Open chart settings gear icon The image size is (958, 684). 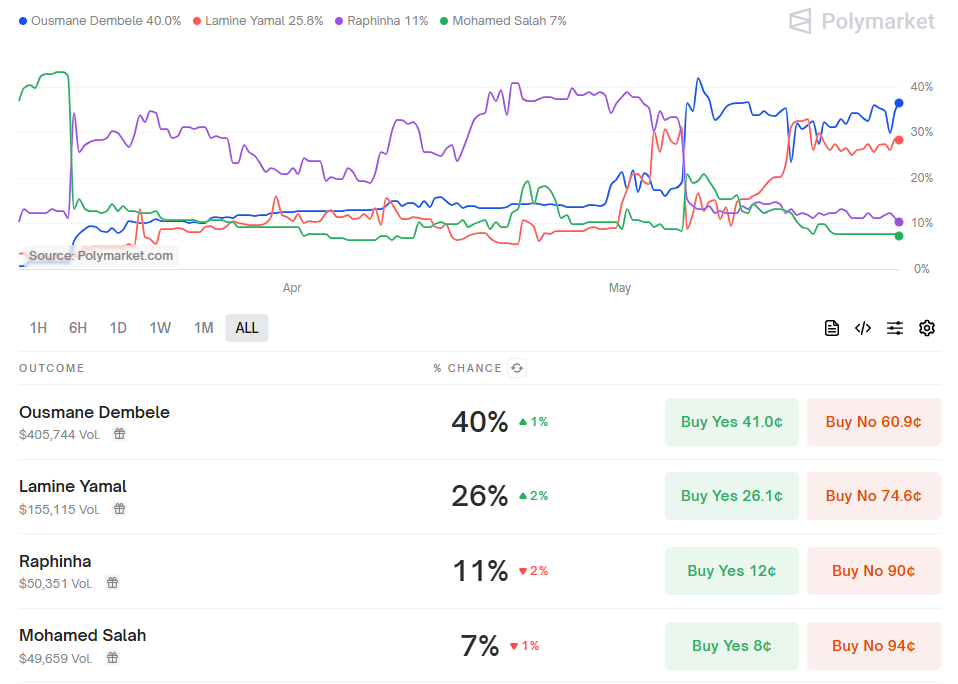click(x=927, y=328)
